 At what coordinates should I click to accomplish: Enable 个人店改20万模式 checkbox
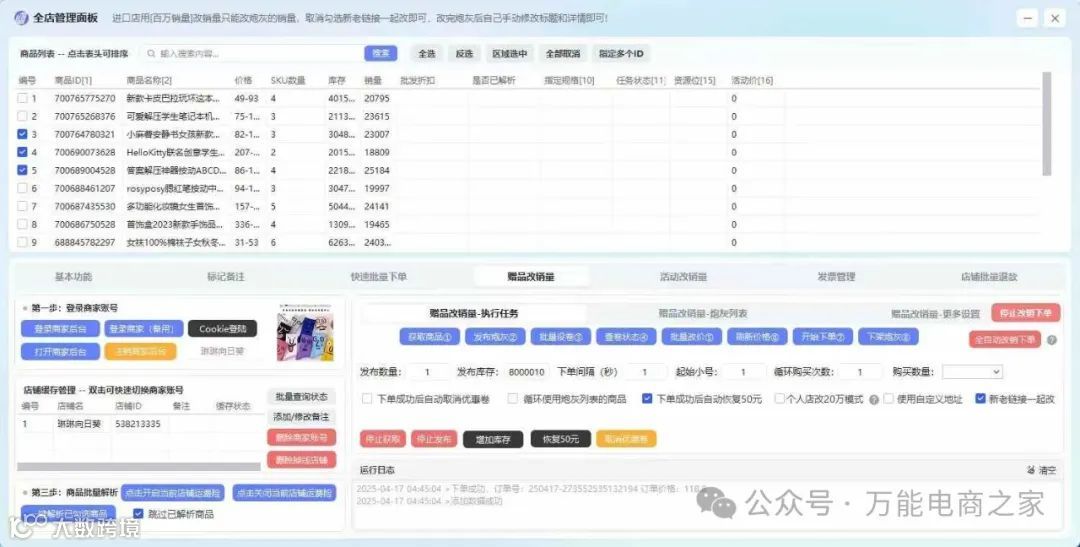tap(780, 398)
